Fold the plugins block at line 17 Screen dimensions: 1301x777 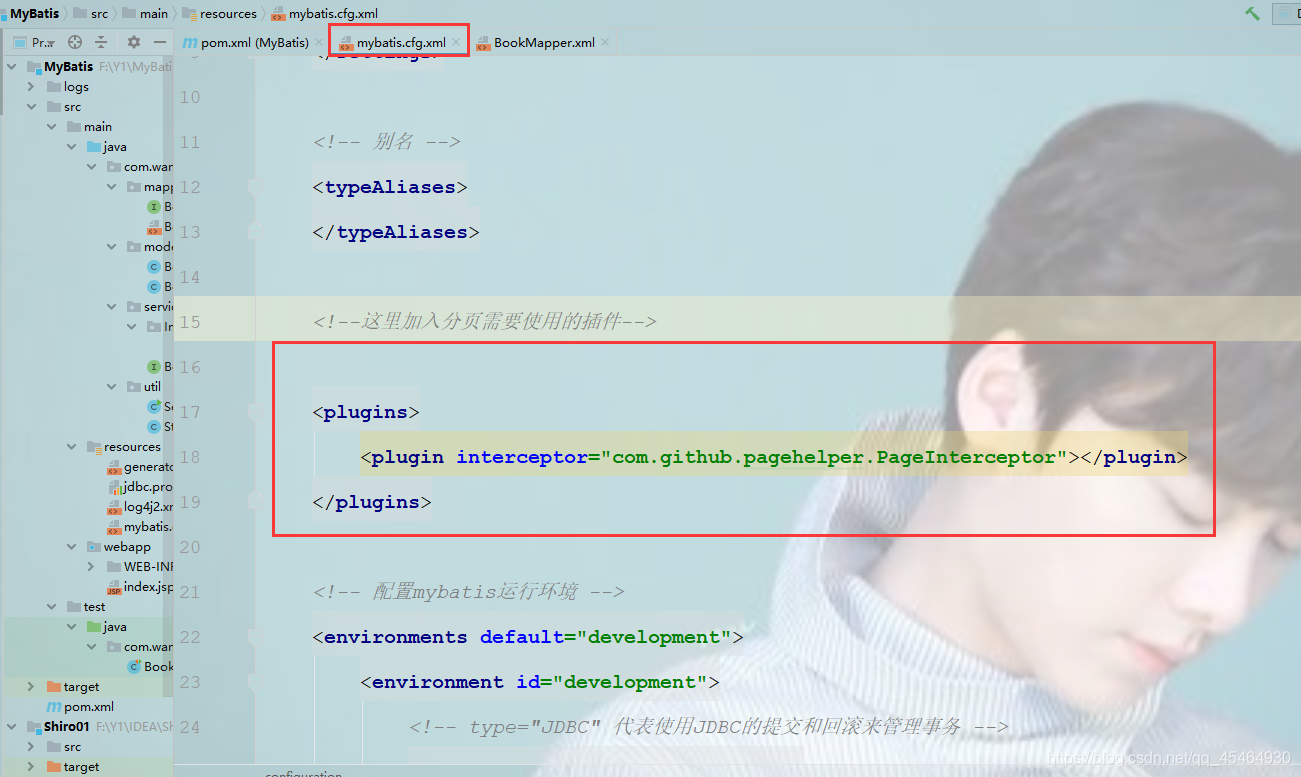256,412
